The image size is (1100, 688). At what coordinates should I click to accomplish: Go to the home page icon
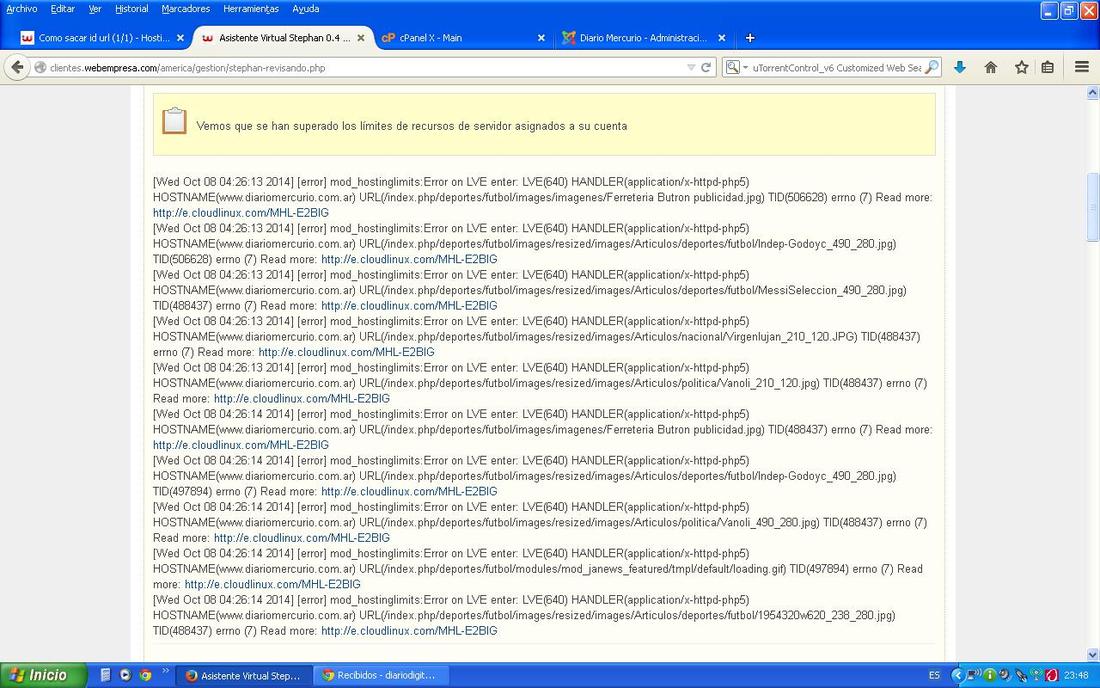(991, 67)
